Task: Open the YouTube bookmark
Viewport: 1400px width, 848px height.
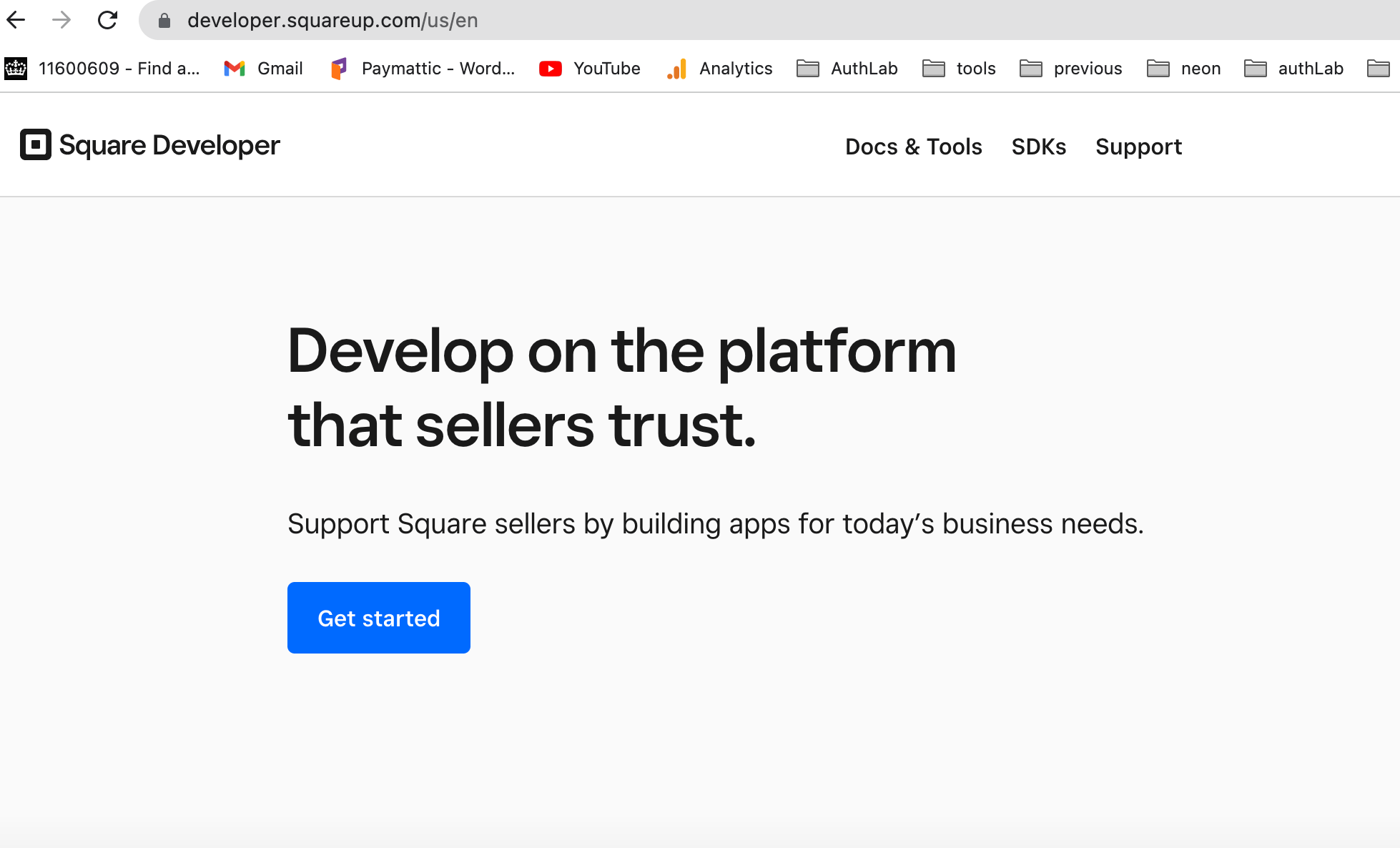Action: (589, 69)
